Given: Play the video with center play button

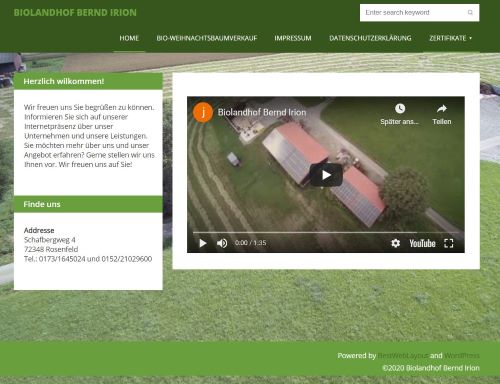Looking at the screenshot, I should [x=326, y=175].
